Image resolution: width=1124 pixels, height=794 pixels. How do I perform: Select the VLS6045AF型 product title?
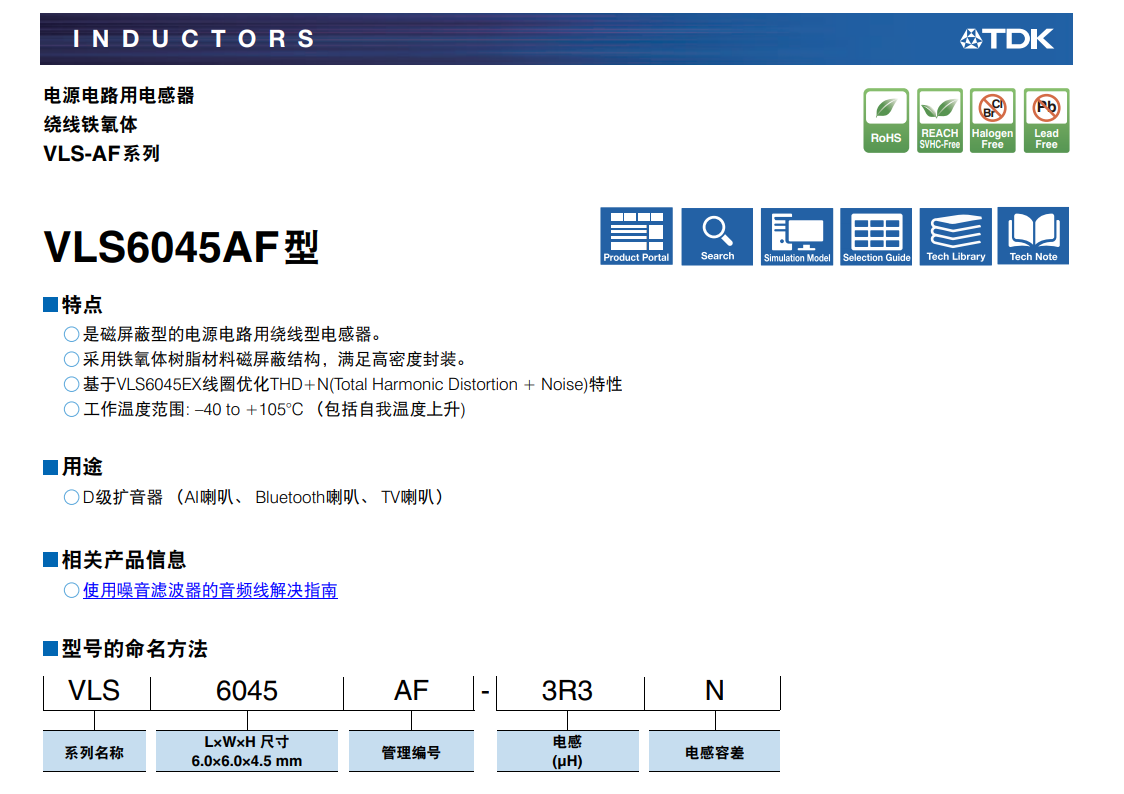tap(181, 247)
